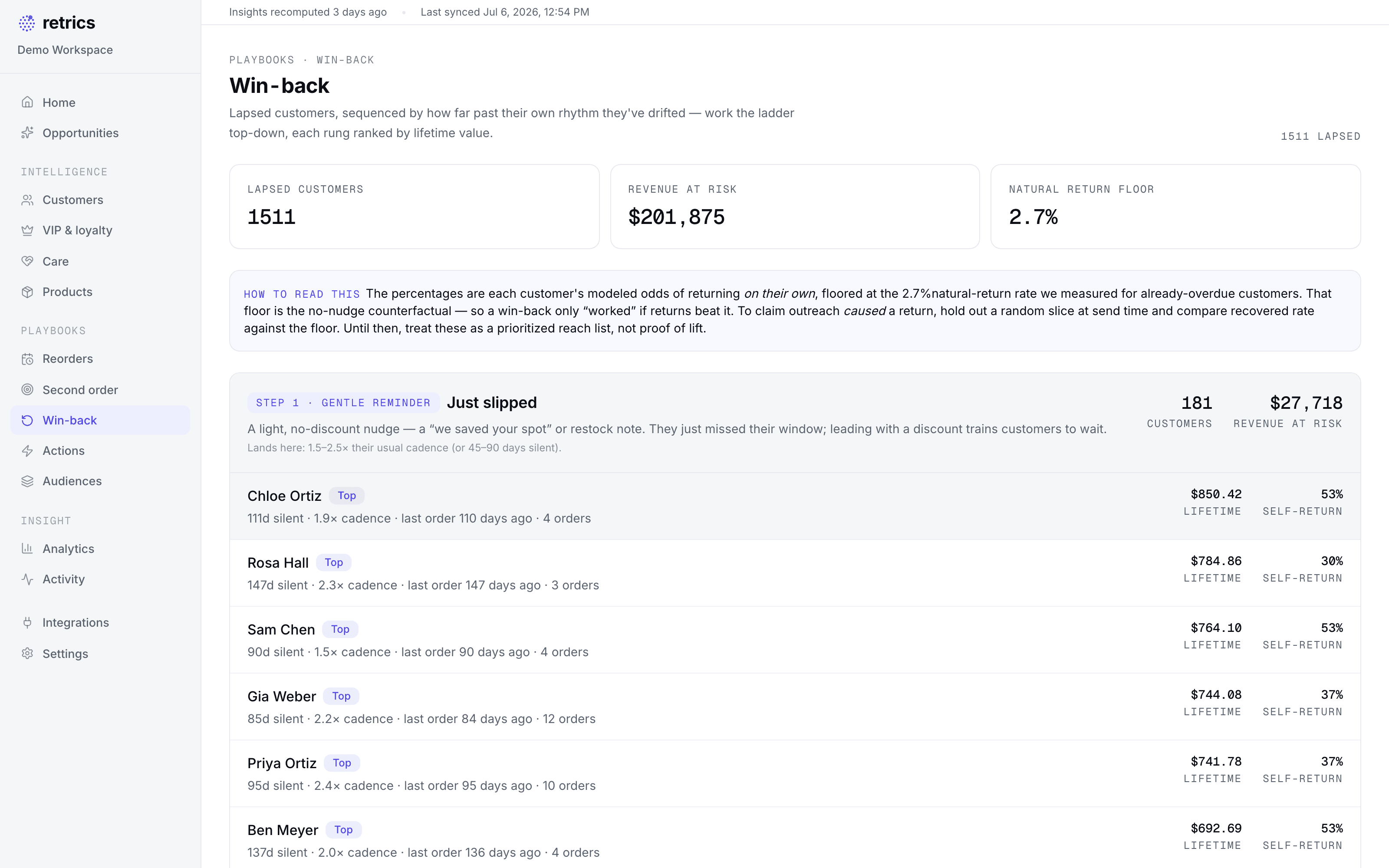Click the Opportunities sparkle icon
Screen dimensions: 1389x868
pos(27,133)
